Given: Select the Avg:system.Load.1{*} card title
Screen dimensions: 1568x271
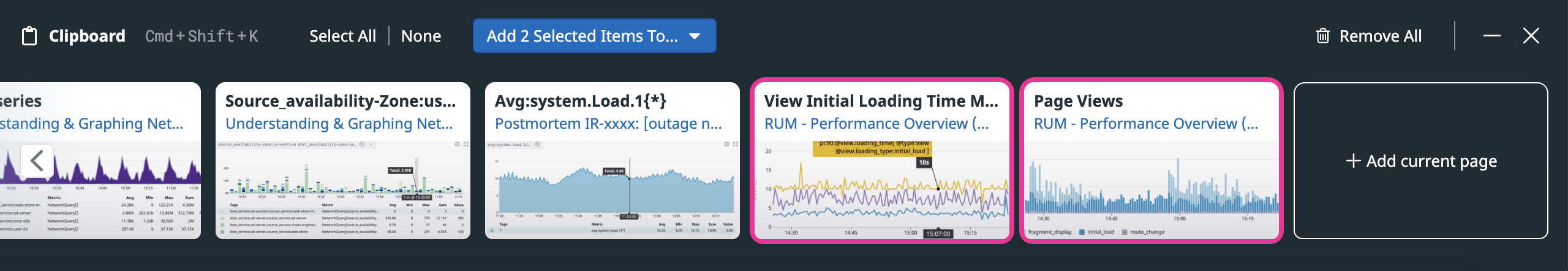Looking at the screenshot, I should tap(581, 101).
